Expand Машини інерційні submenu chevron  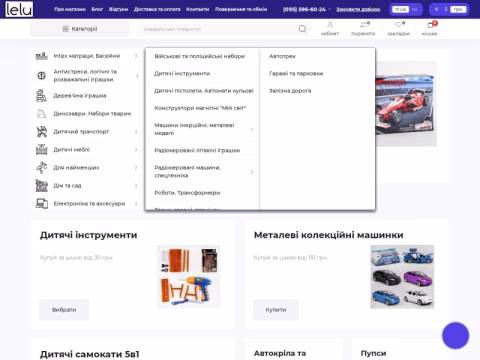pos(252,129)
